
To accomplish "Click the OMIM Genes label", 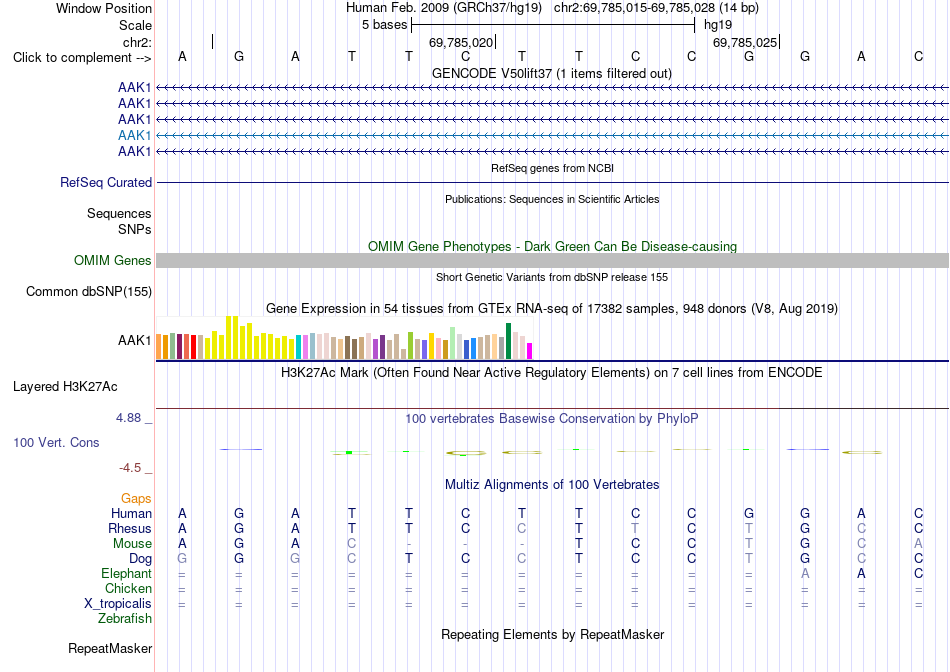I will [112, 261].
